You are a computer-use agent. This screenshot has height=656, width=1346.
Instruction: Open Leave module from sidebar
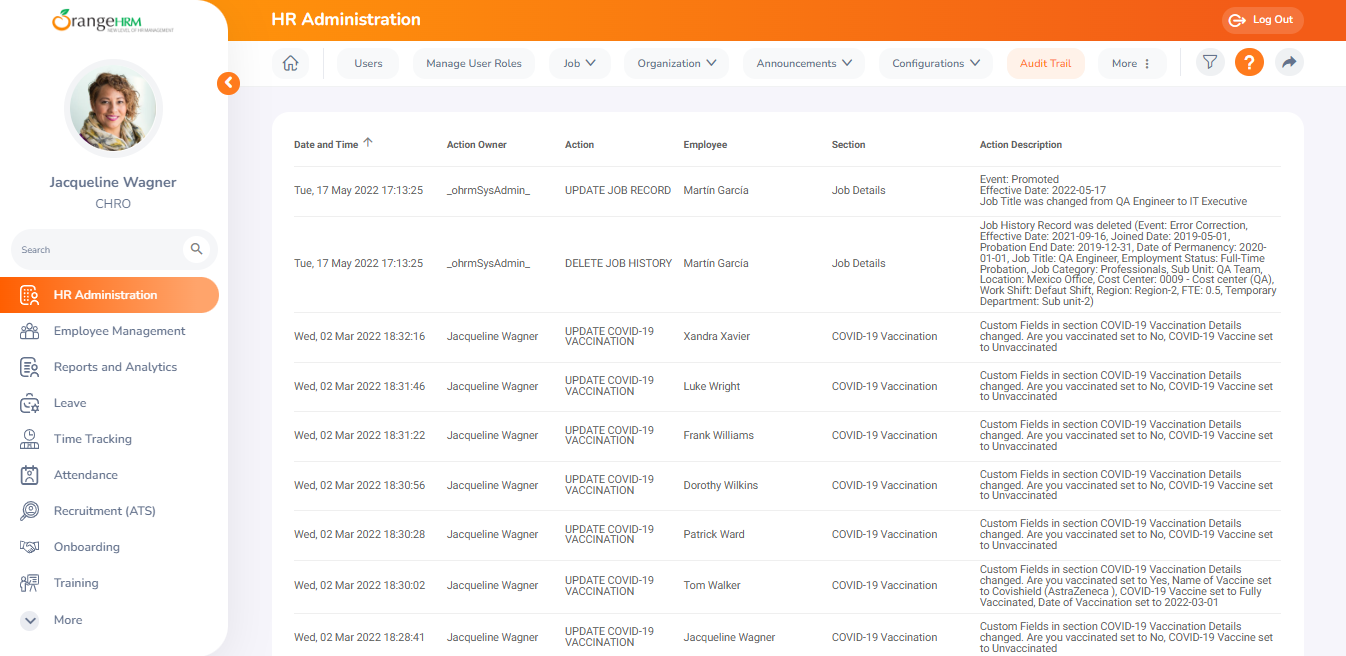pos(70,403)
